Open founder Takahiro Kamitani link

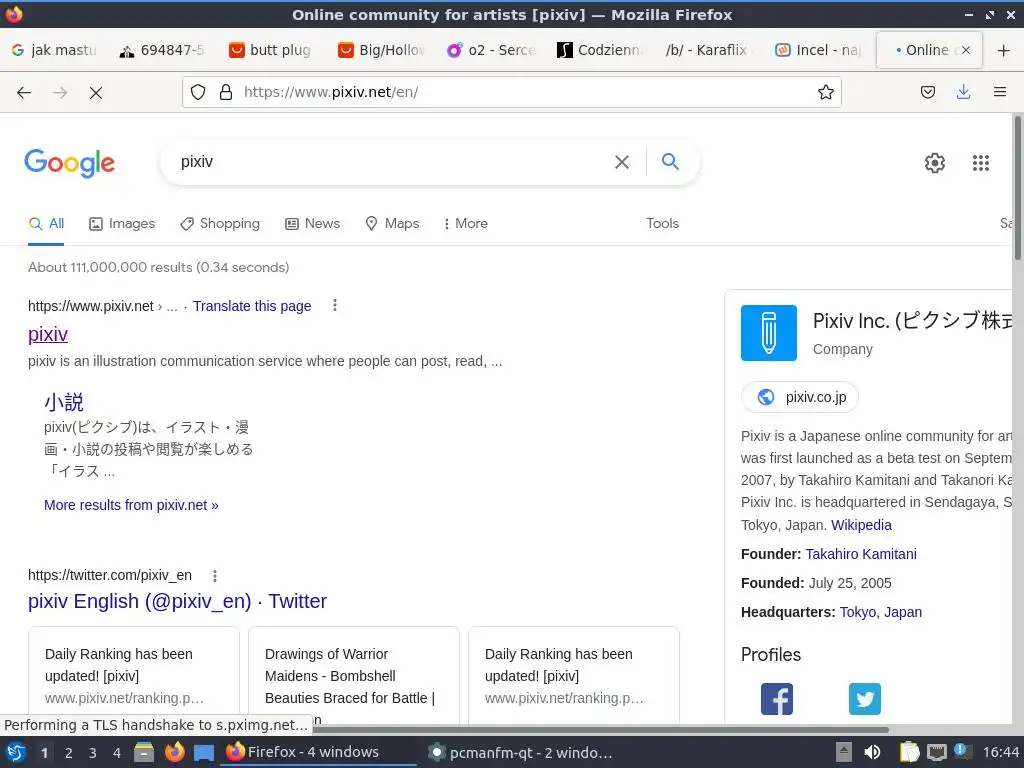pos(861,554)
